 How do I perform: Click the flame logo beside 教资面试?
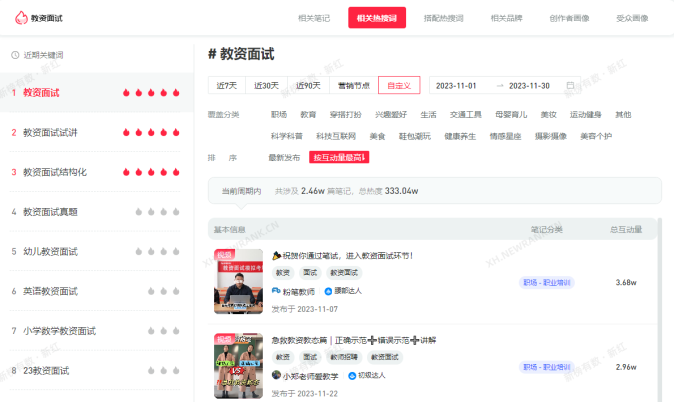[21, 18]
